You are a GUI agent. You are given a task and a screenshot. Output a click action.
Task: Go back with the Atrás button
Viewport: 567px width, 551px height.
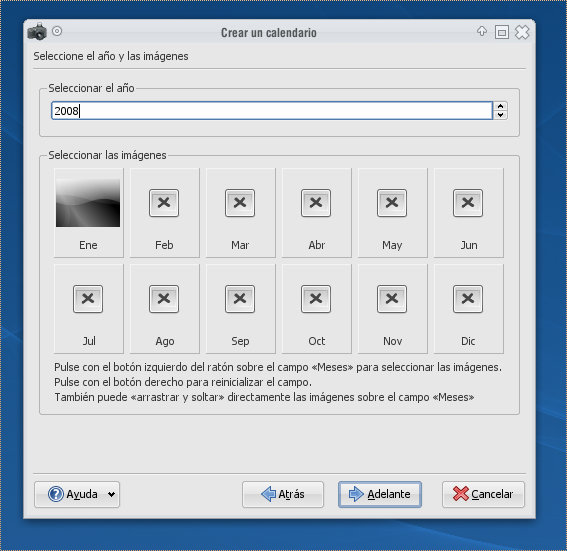click(x=283, y=494)
